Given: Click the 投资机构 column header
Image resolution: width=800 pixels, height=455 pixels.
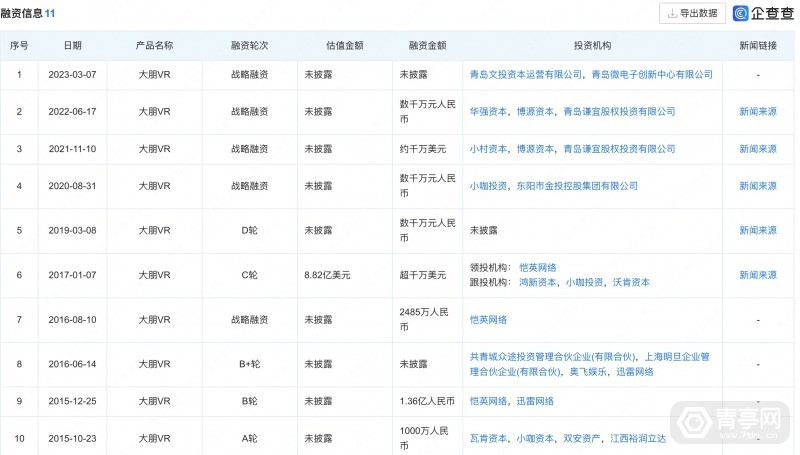Looking at the screenshot, I should [x=592, y=45].
